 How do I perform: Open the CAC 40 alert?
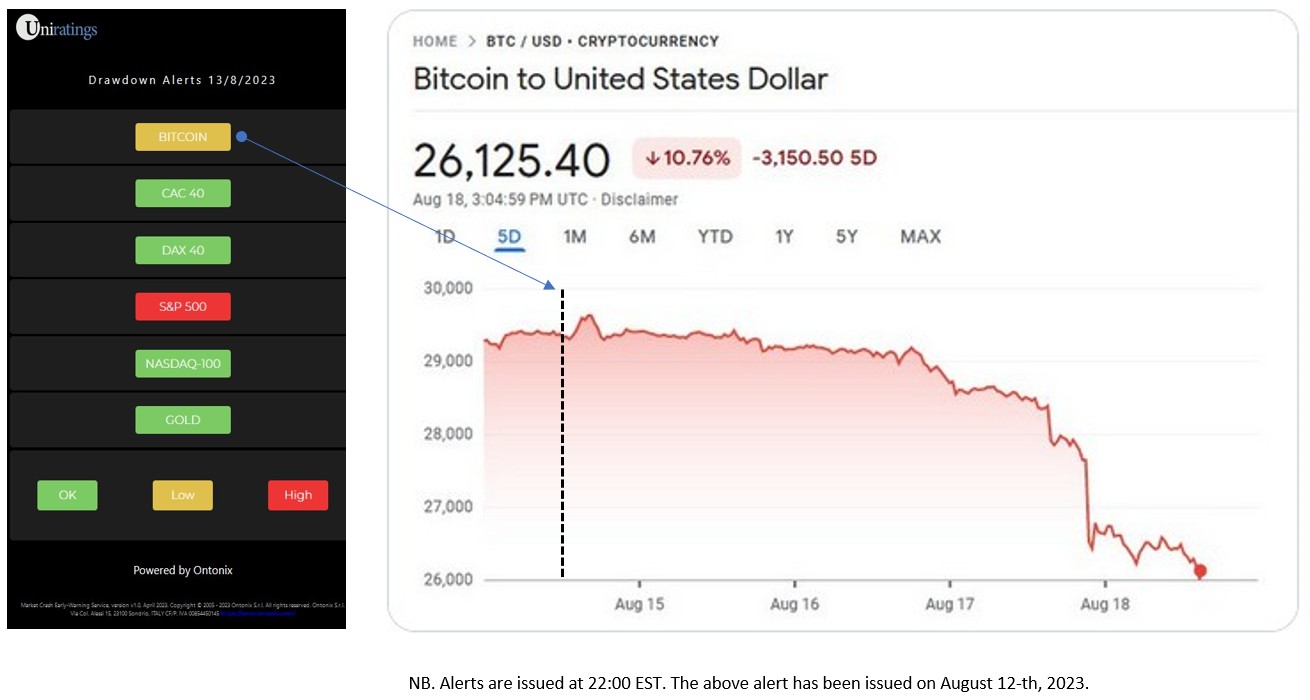(x=183, y=193)
